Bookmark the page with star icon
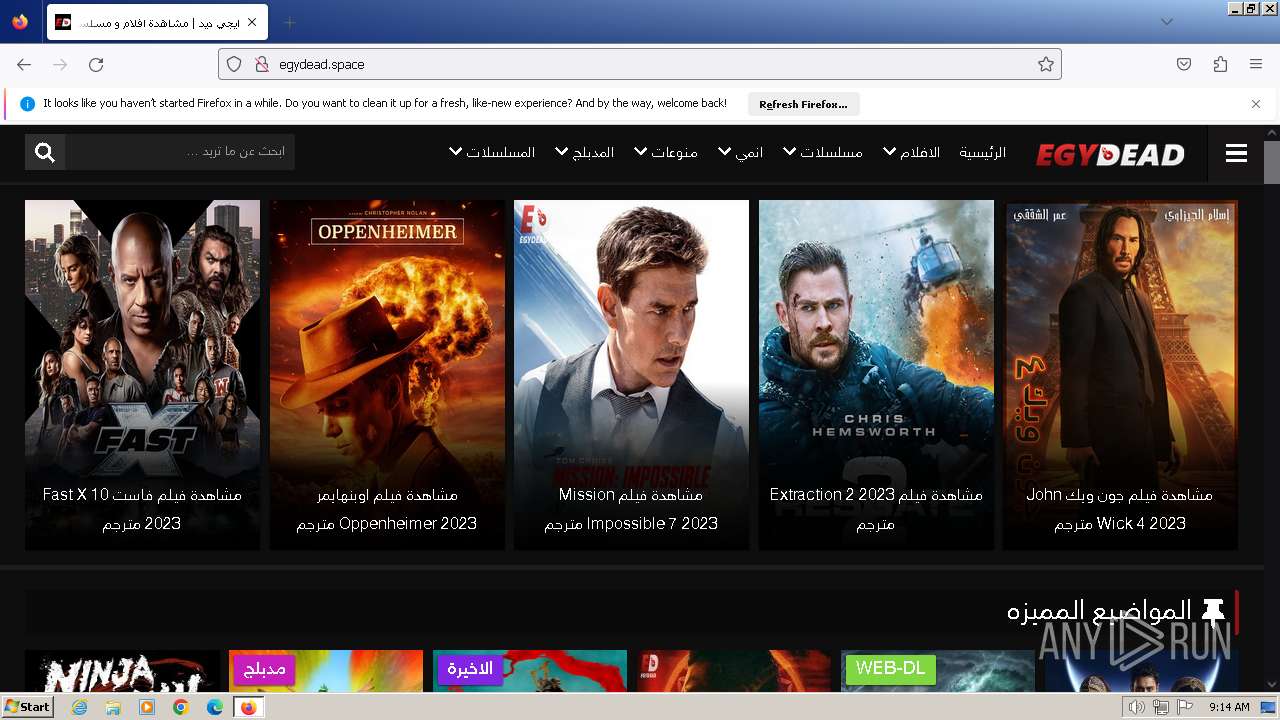The width and height of the screenshot is (1280, 720). 1046,64
